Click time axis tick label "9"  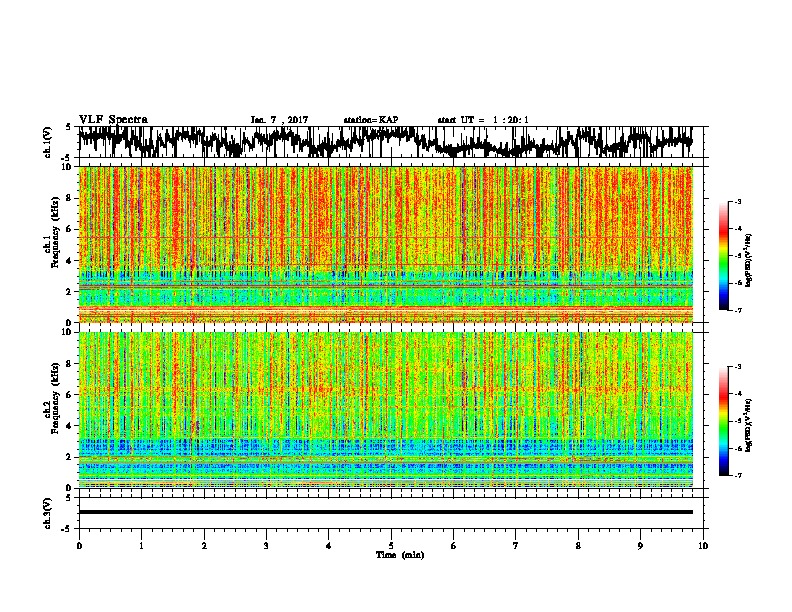640,546
